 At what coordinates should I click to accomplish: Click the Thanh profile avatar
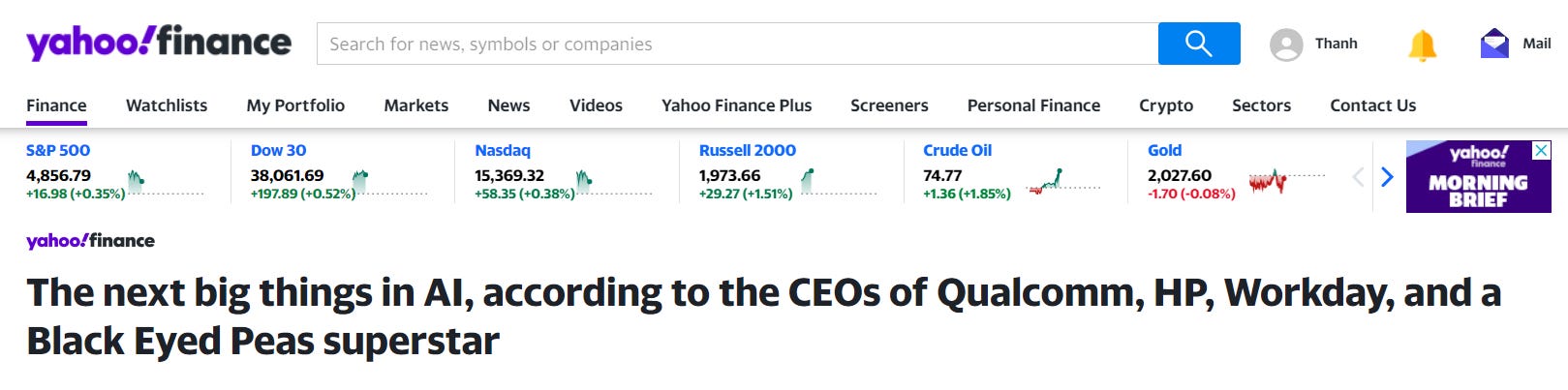point(1286,45)
